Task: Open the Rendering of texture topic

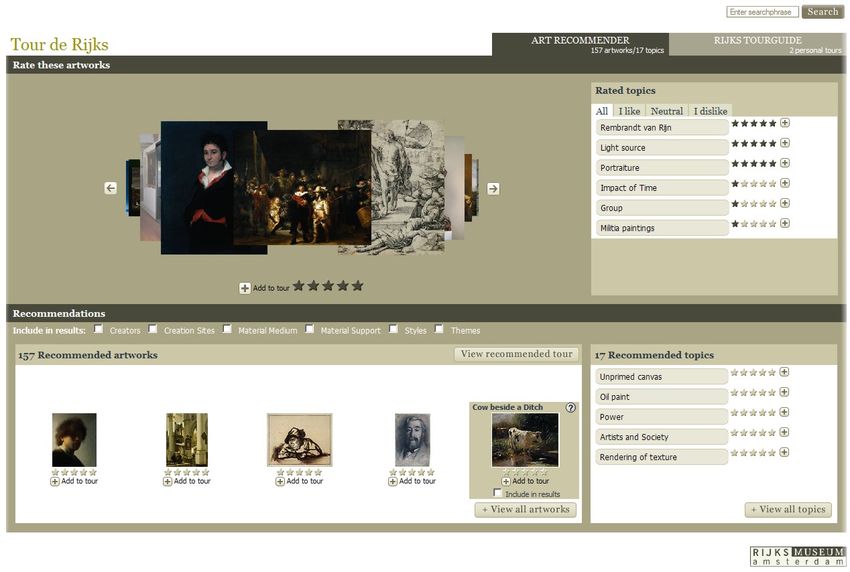Action: pos(661,457)
